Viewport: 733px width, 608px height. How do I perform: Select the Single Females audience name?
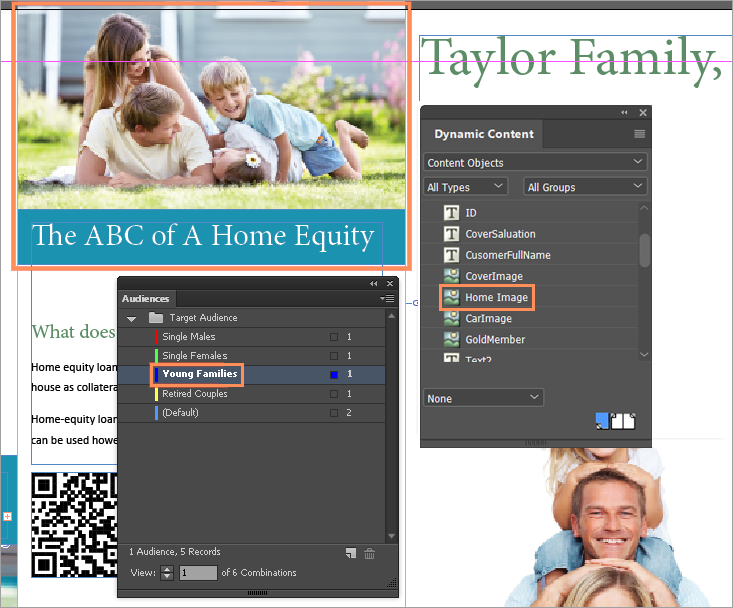(194, 356)
